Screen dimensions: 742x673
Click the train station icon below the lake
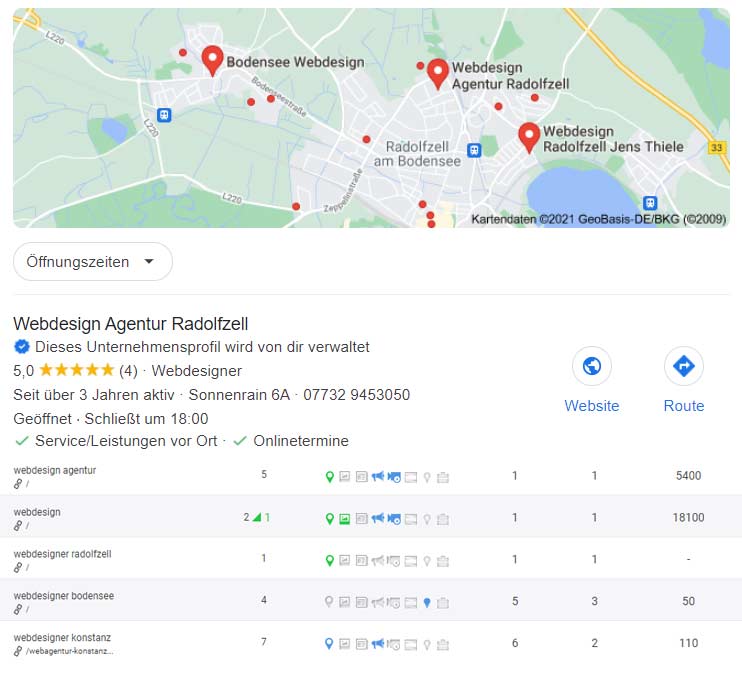click(650, 203)
